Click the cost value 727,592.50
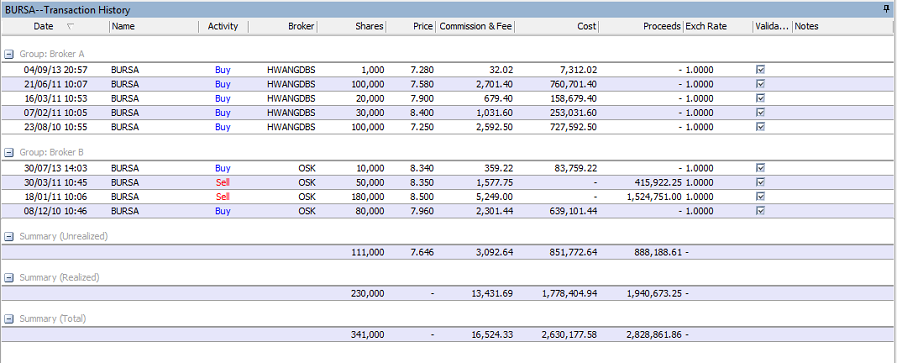The height and width of the screenshot is (363, 897). [x=574, y=127]
